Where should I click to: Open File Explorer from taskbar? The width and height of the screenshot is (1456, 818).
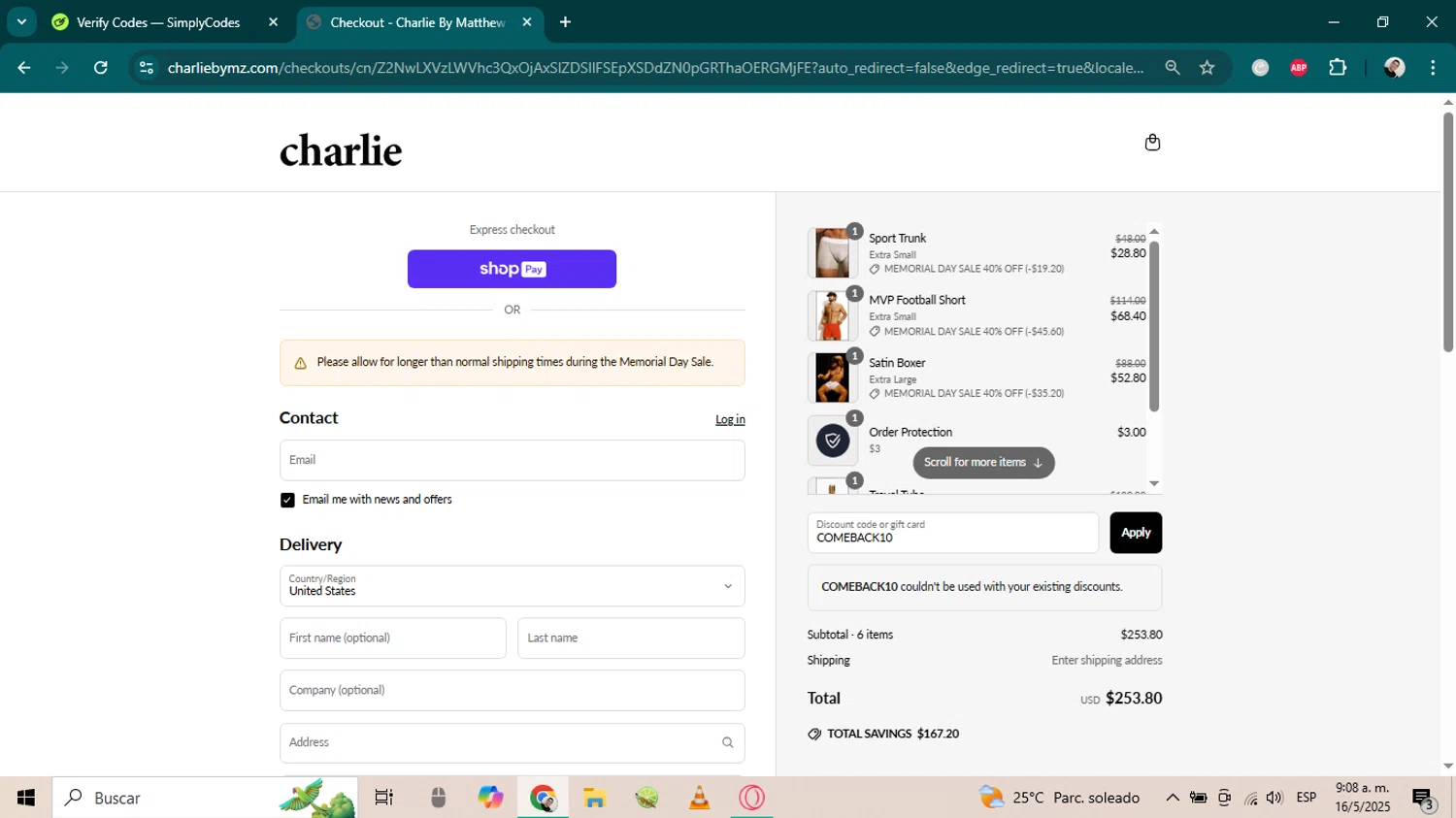click(595, 798)
